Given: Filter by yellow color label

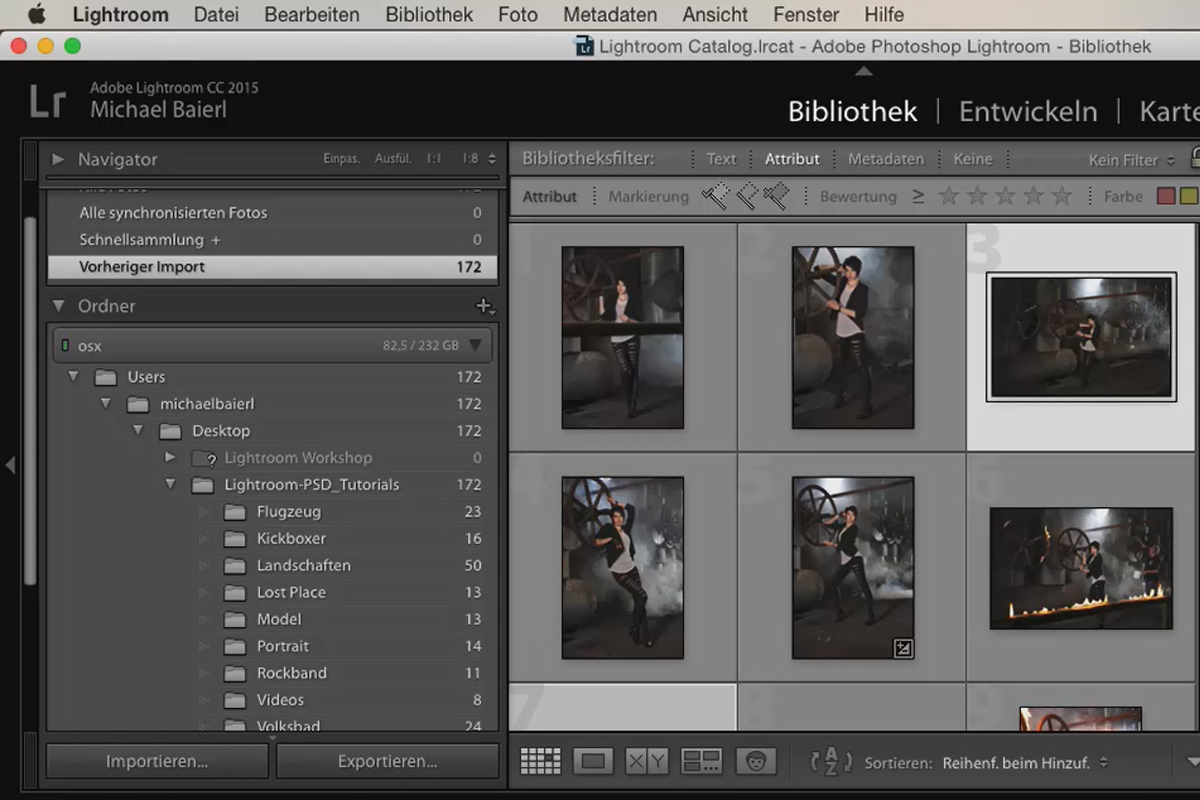Looking at the screenshot, I should click(1188, 196).
